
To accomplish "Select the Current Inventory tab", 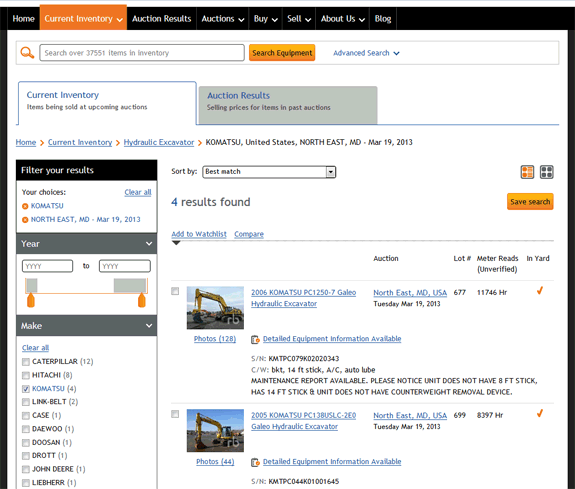I will (107, 103).
